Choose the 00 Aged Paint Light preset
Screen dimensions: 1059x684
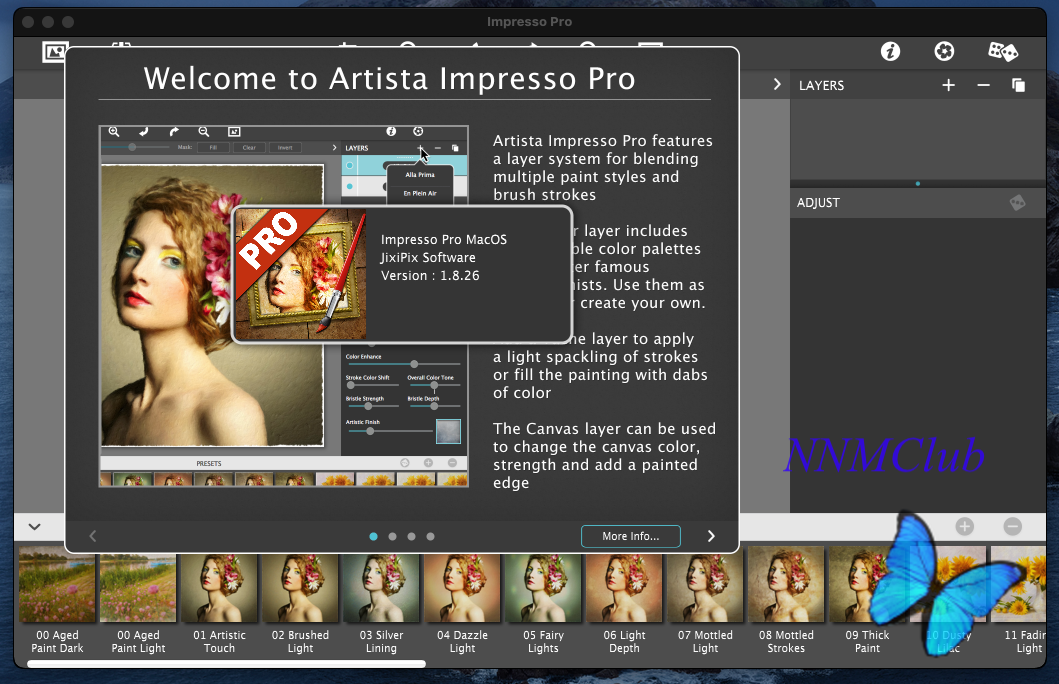(138, 601)
